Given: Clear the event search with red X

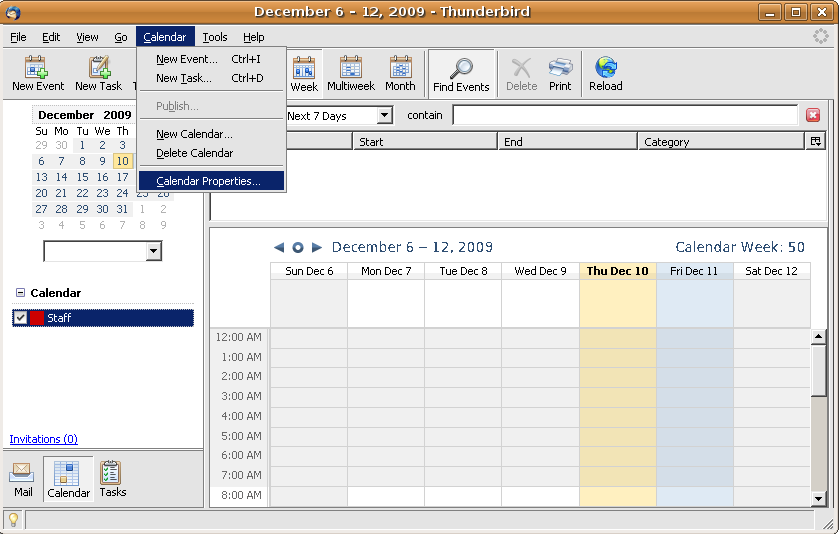Looking at the screenshot, I should 813,115.
